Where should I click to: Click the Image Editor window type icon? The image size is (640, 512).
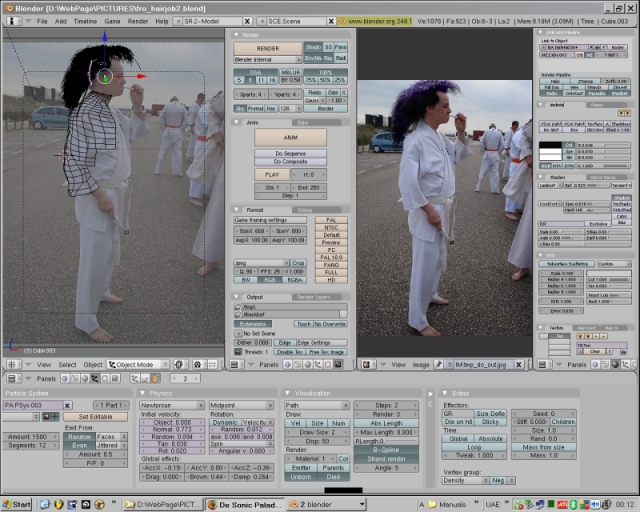367,365
